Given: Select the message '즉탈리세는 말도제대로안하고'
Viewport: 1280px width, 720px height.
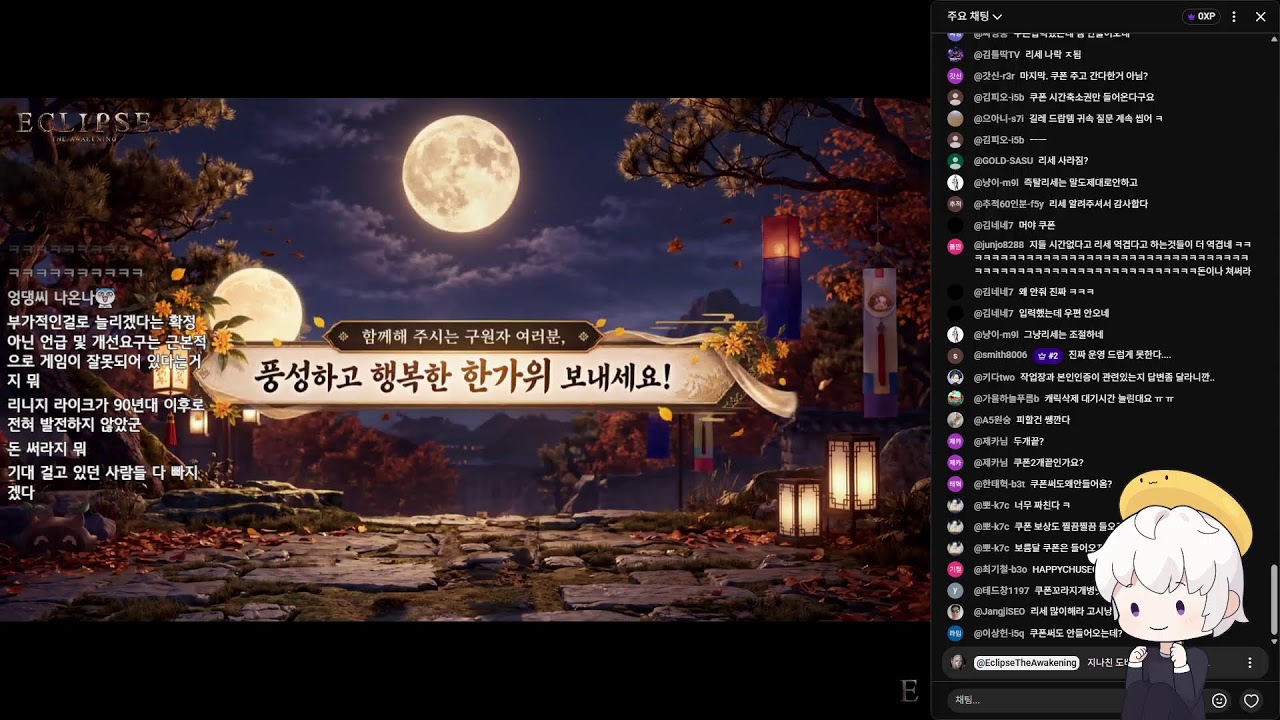Looking at the screenshot, I should click(1081, 183).
